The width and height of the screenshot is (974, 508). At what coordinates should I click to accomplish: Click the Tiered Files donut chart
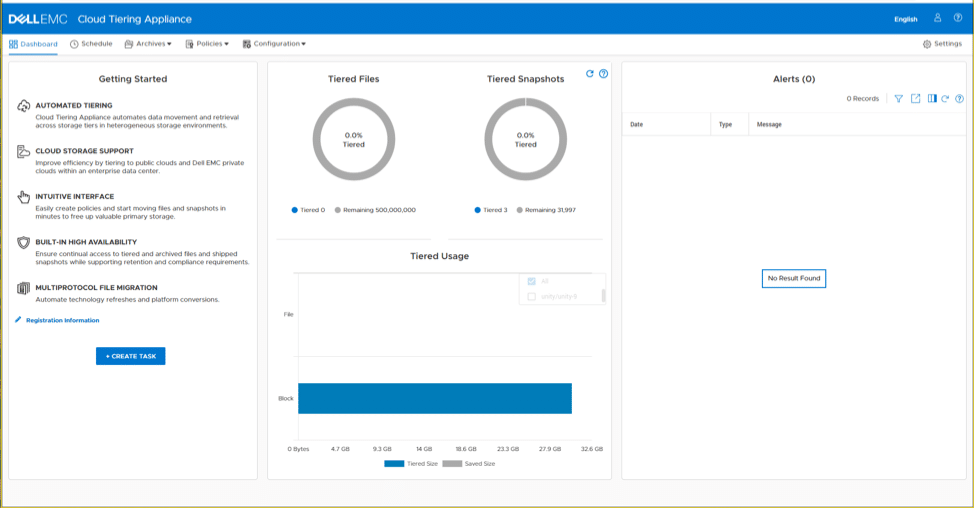[x=353, y=139]
